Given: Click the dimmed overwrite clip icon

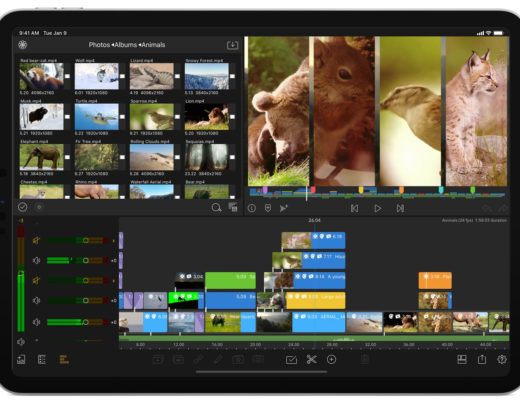Looking at the screenshot, I should click(178, 359).
